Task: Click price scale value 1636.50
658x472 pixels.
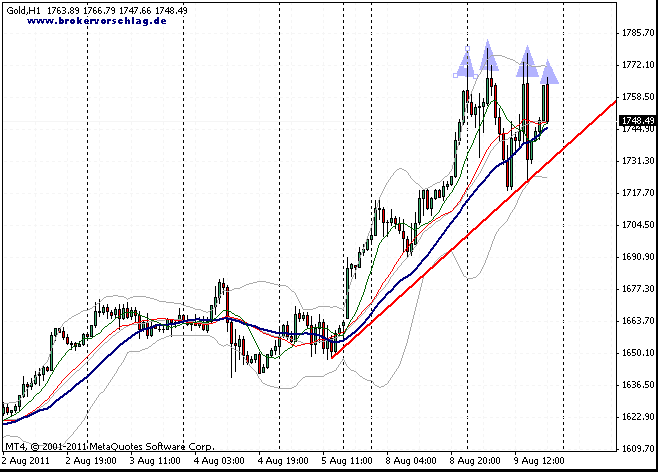Action: [638, 385]
